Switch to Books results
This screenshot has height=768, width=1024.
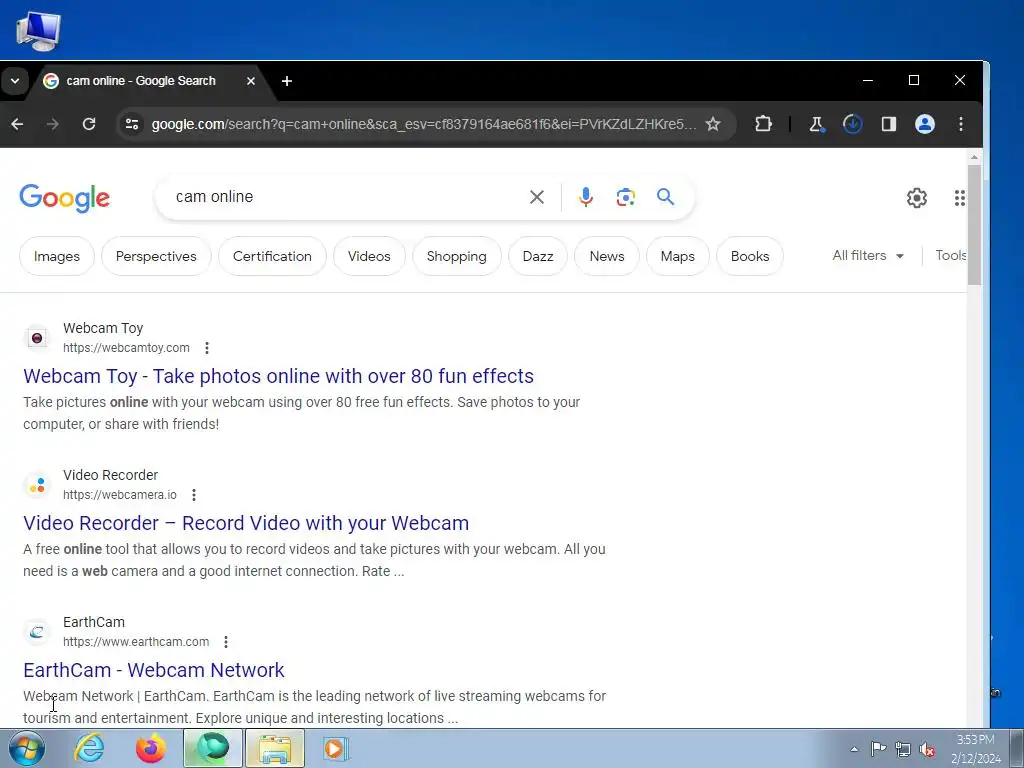click(x=750, y=256)
